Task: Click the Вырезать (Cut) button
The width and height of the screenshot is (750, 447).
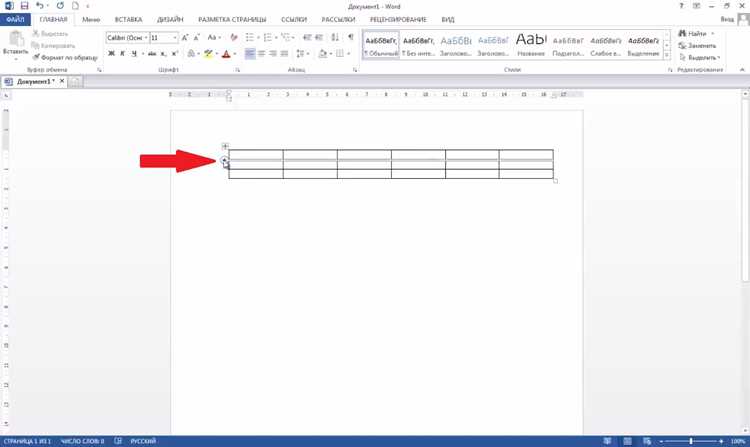Action: pos(50,33)
